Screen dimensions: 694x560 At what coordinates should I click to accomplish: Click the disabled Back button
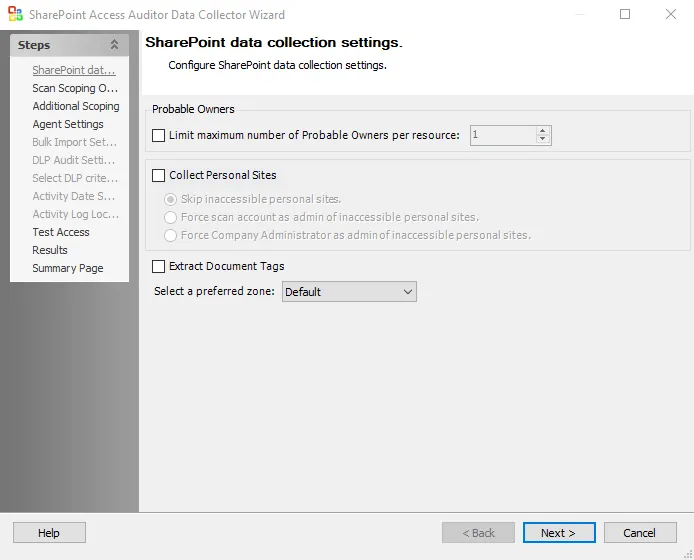[478, 533]
